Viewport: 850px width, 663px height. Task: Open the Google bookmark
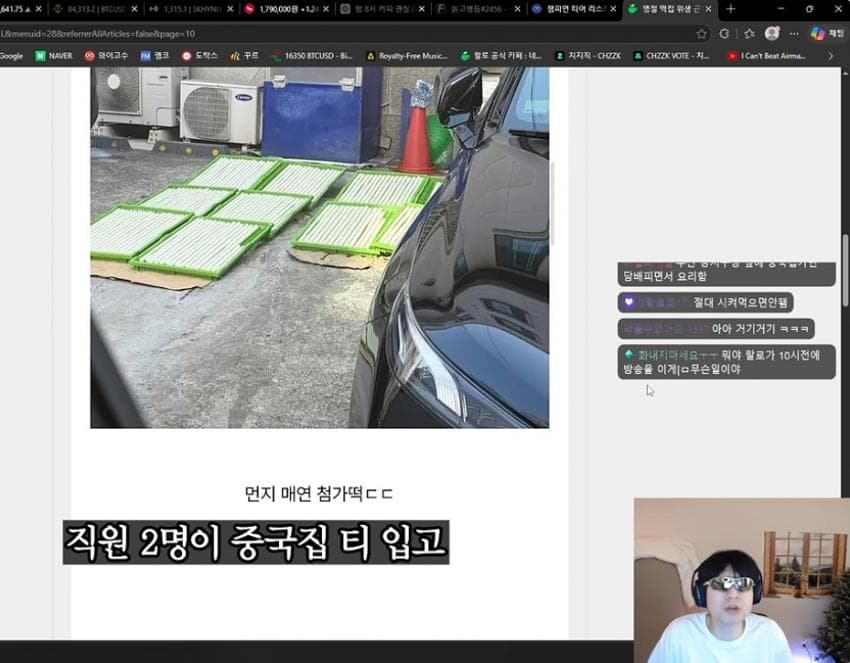(x=11, y=56)
